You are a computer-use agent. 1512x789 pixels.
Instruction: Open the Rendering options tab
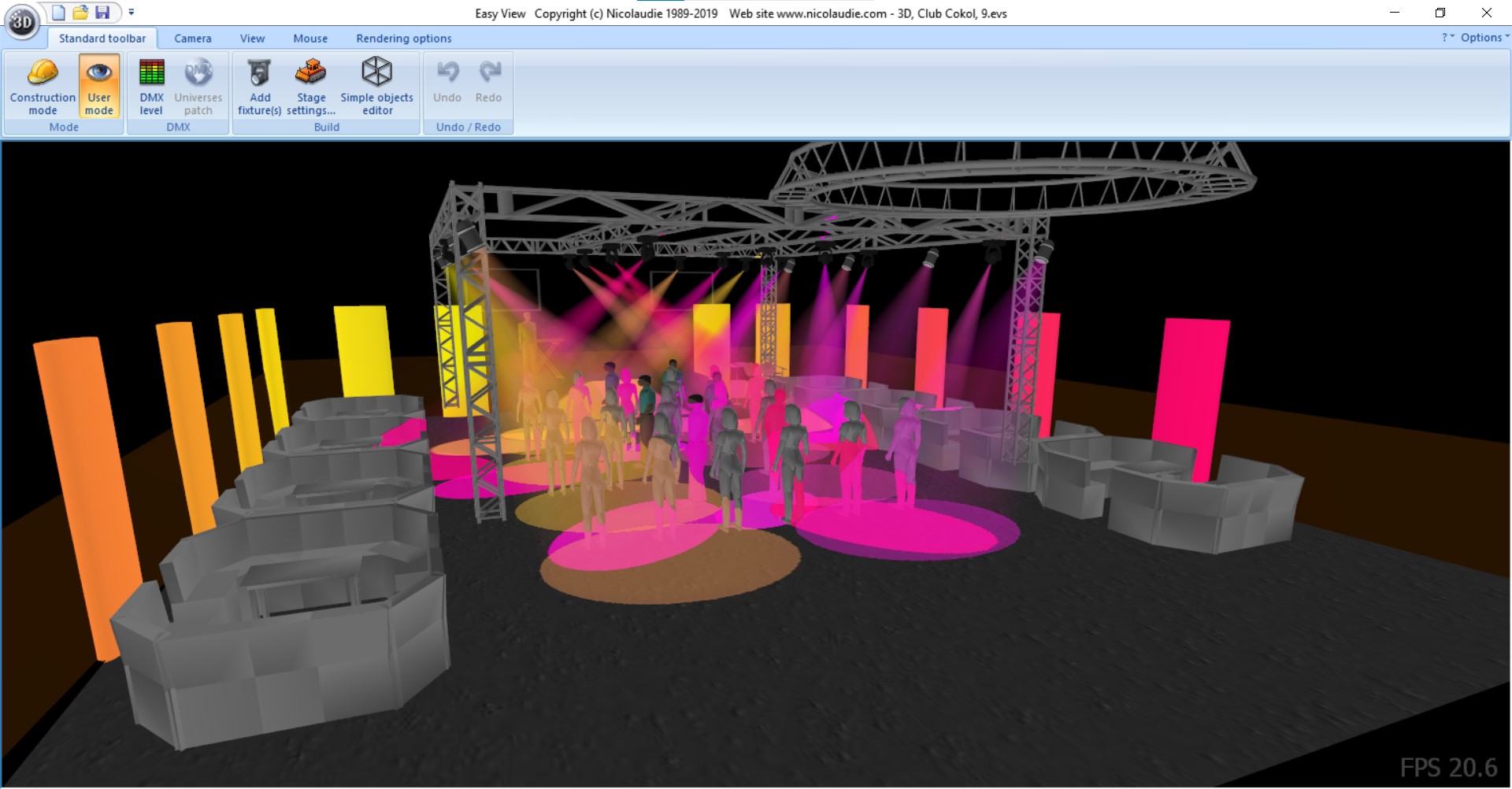pyautogui.click(x=404, y=39)
